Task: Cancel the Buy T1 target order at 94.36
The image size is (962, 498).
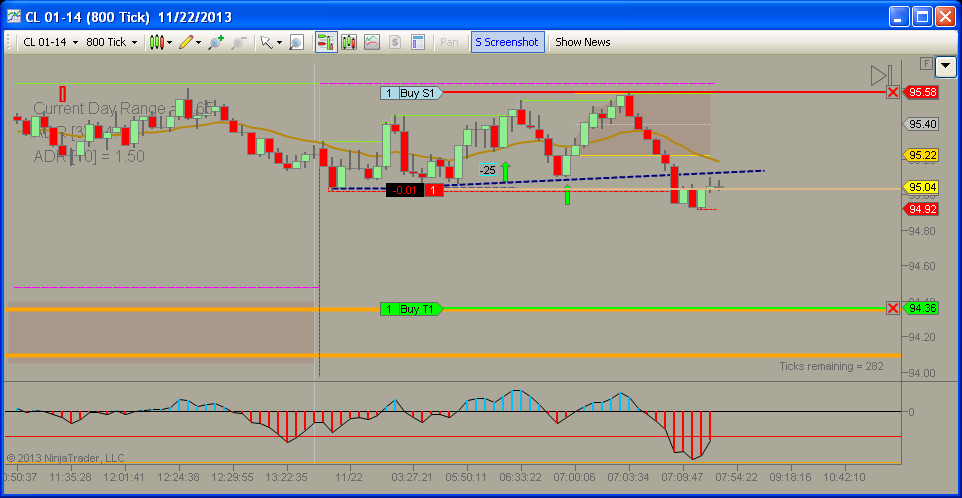Action: click(893, 308)
